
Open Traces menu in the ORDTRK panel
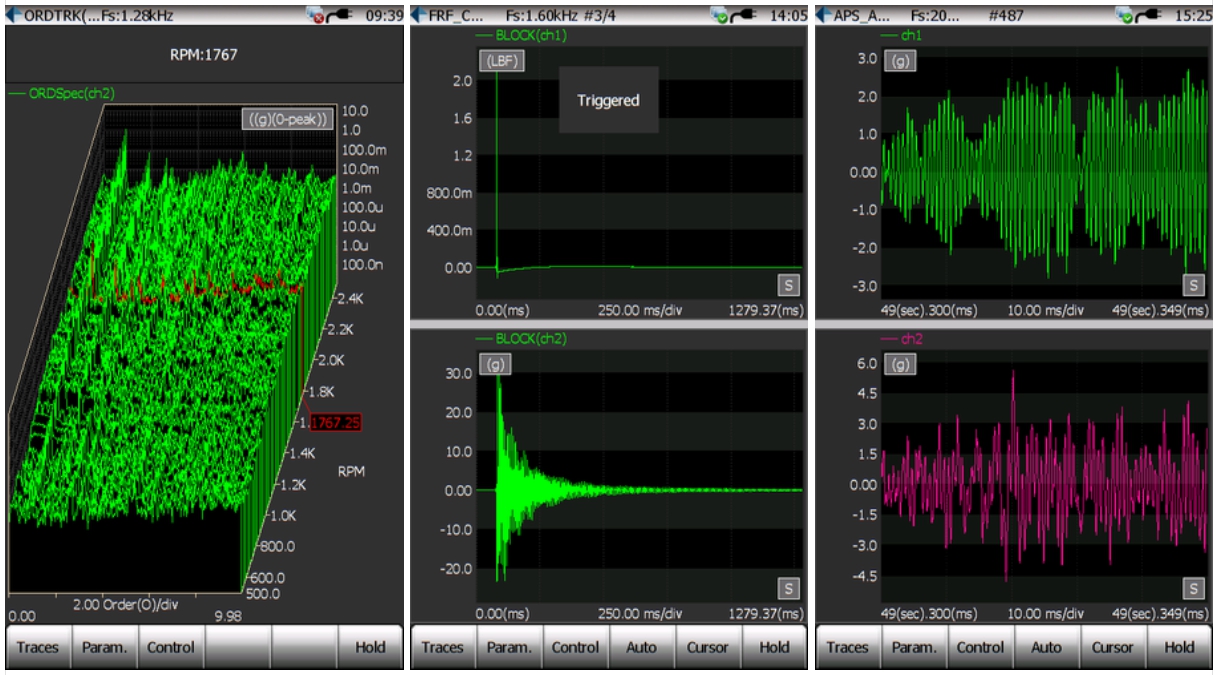coord(38,647)
